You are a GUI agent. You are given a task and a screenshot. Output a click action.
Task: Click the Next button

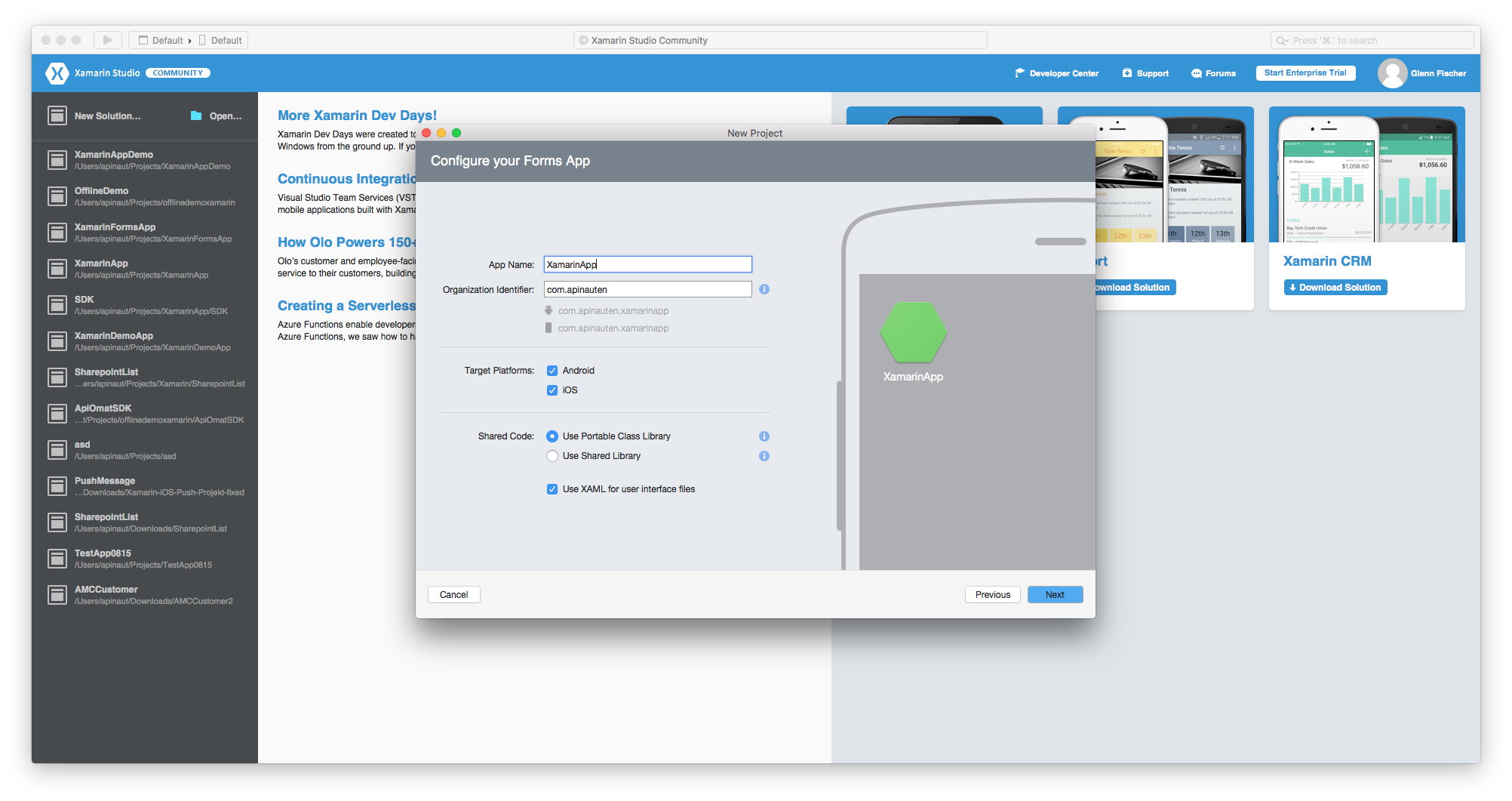(x=1055, y=595)
